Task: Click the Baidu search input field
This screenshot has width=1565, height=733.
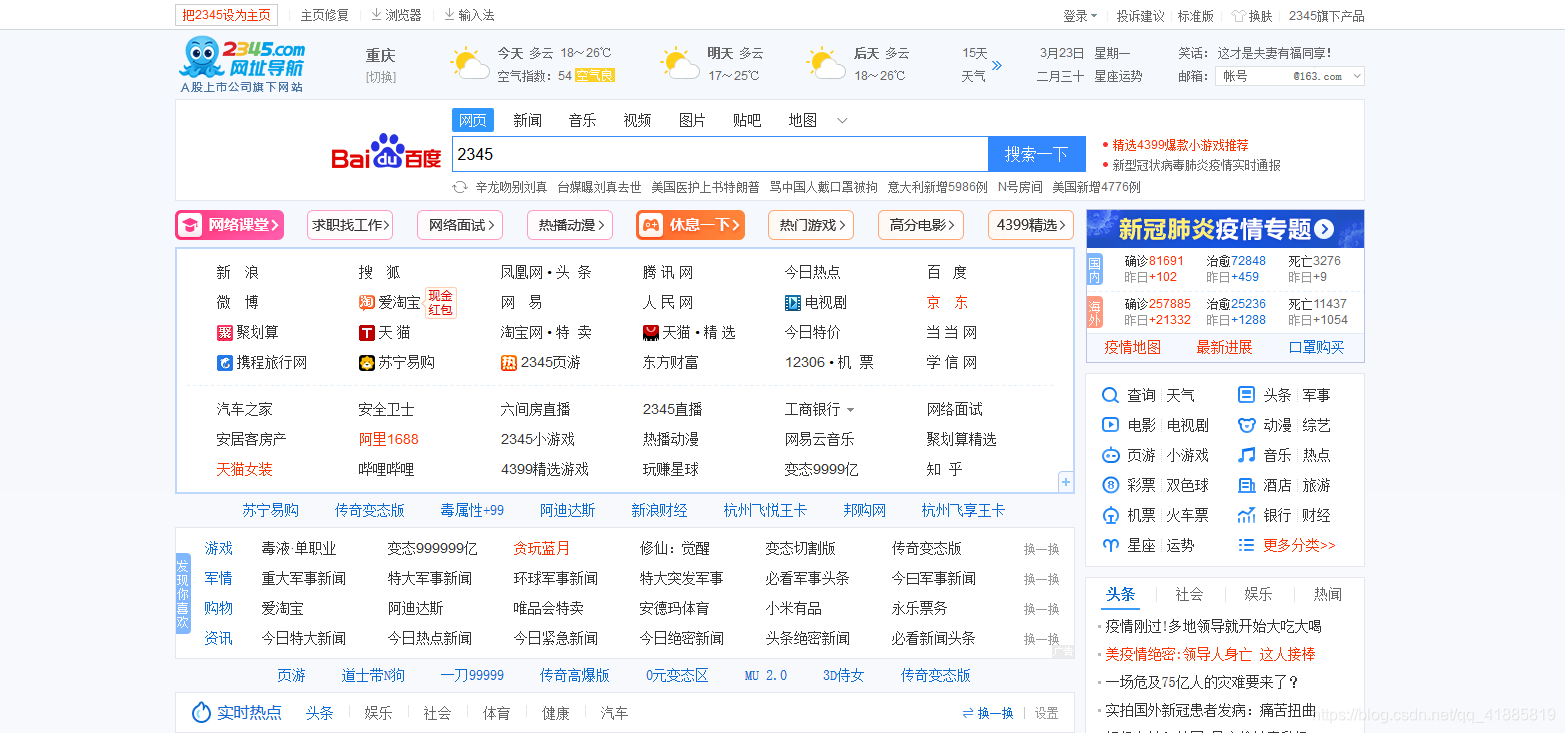Action: click(720, 154)
